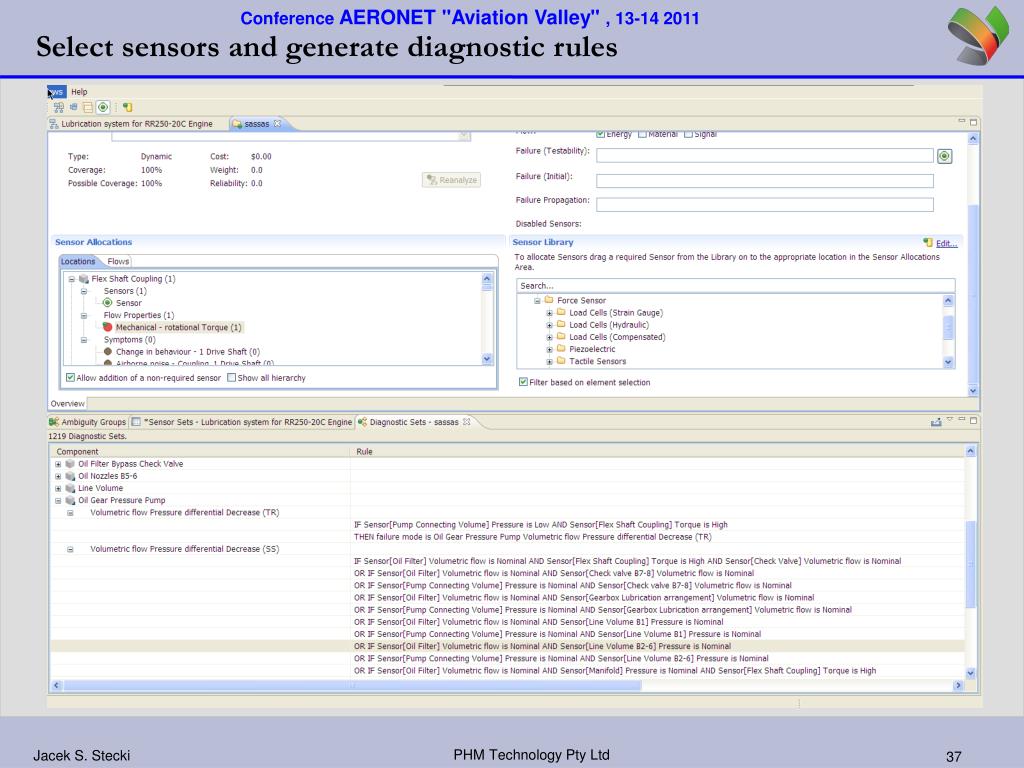Select the Locations tab
The height and width of the screenshot is (768, 1024).
(78, 261)
